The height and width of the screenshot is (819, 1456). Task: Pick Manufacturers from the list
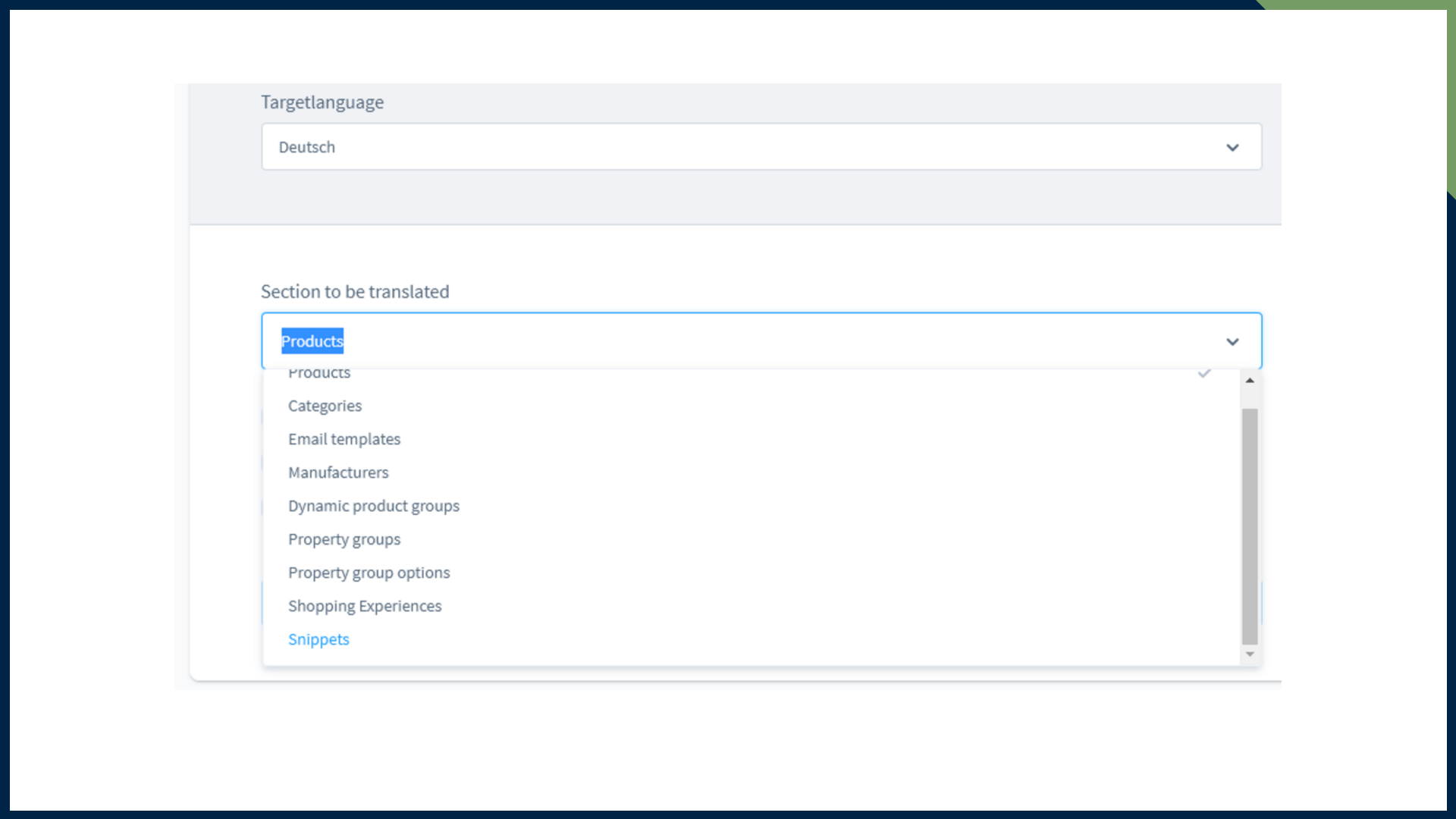(x=338, y=472)
